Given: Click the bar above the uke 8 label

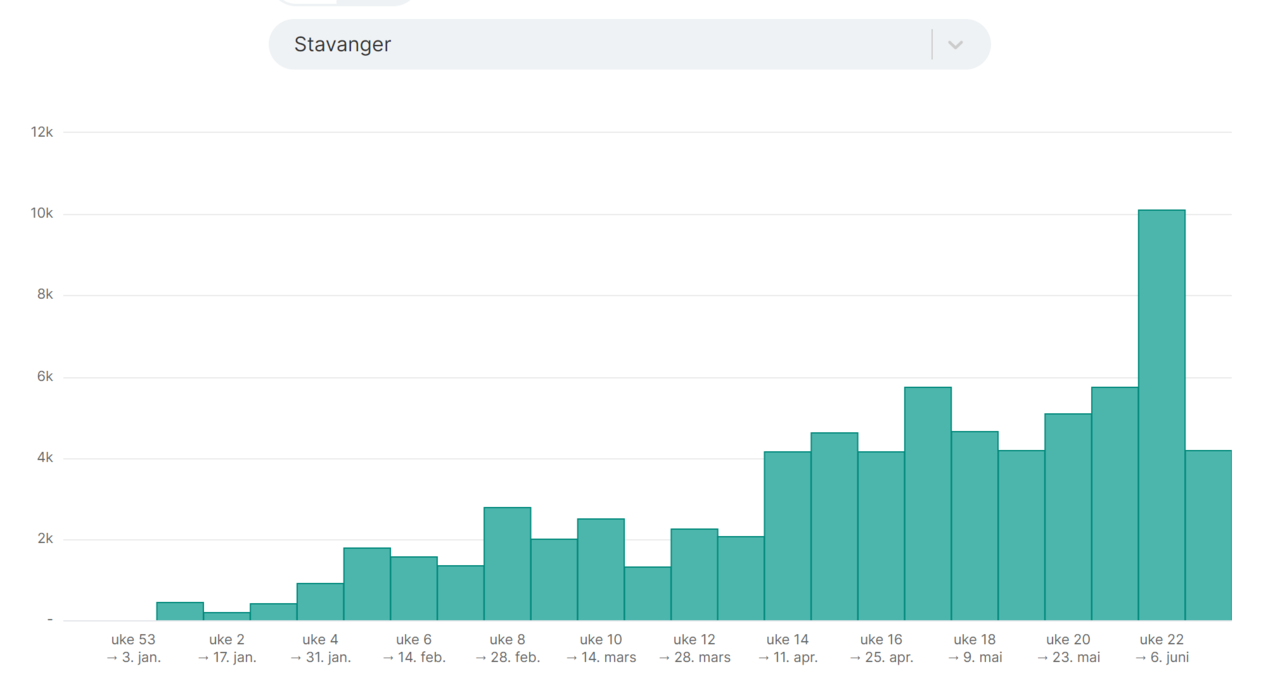Looking at the screenshot, I should point(507,563).
